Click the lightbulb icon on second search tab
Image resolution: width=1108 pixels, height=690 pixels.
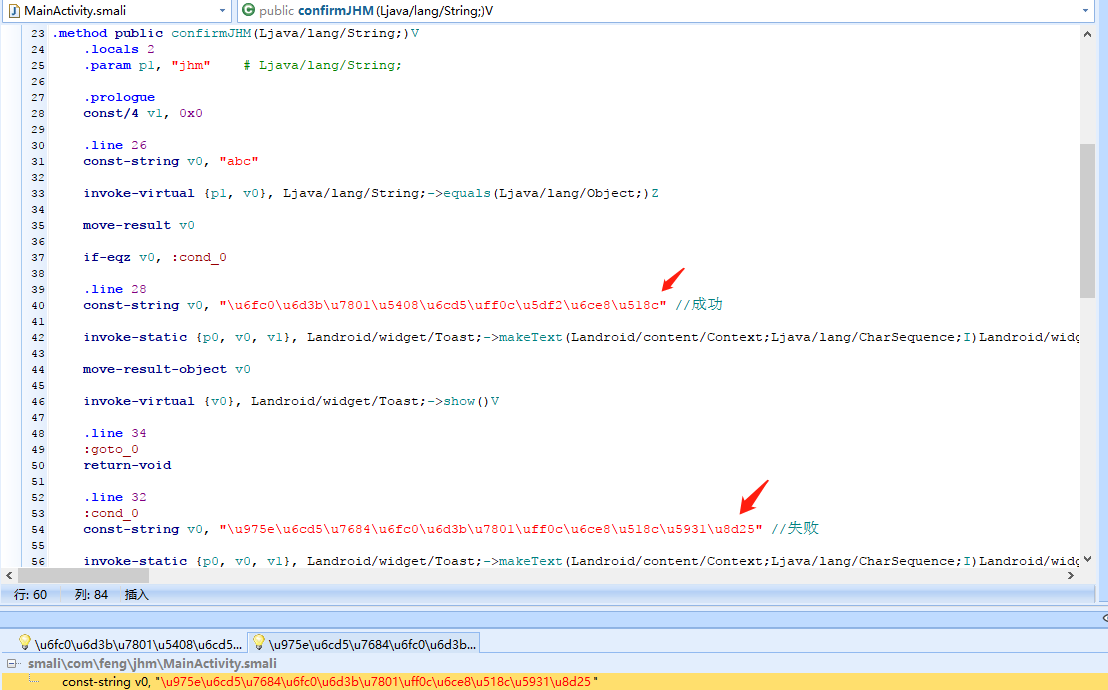[259, 642]
